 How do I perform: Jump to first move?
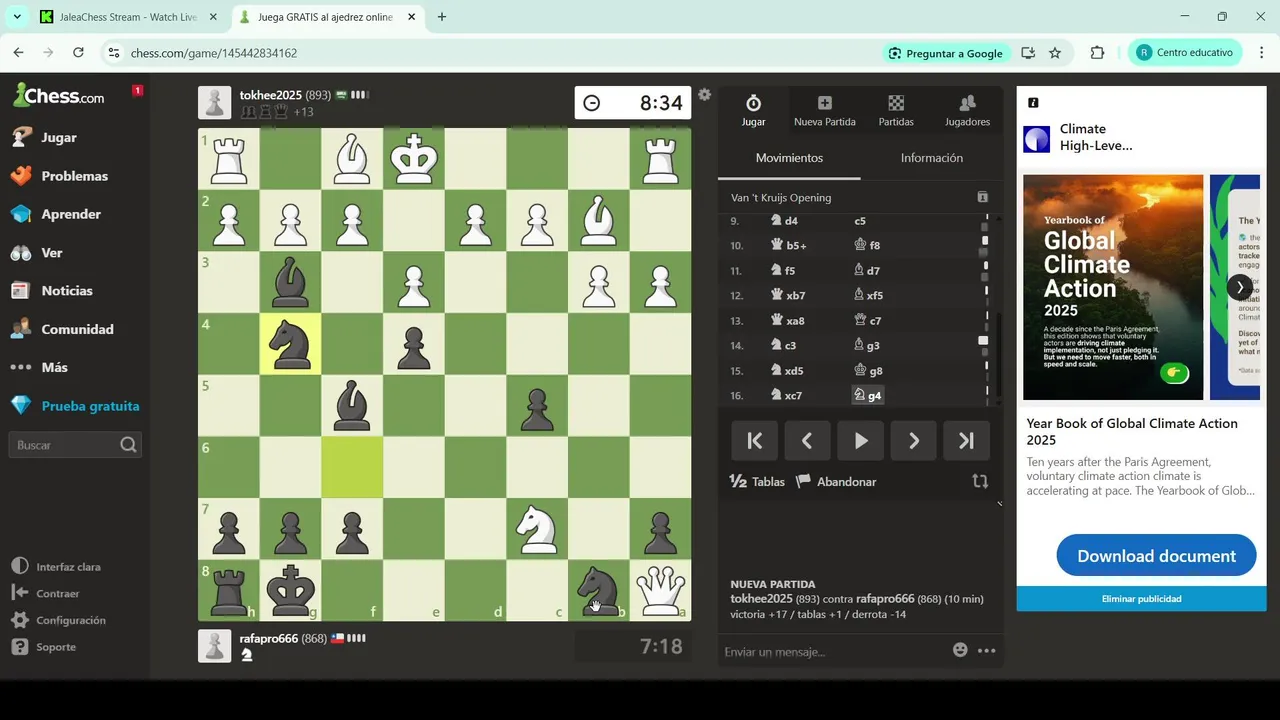pyautogui.click(x=755, y=441)
